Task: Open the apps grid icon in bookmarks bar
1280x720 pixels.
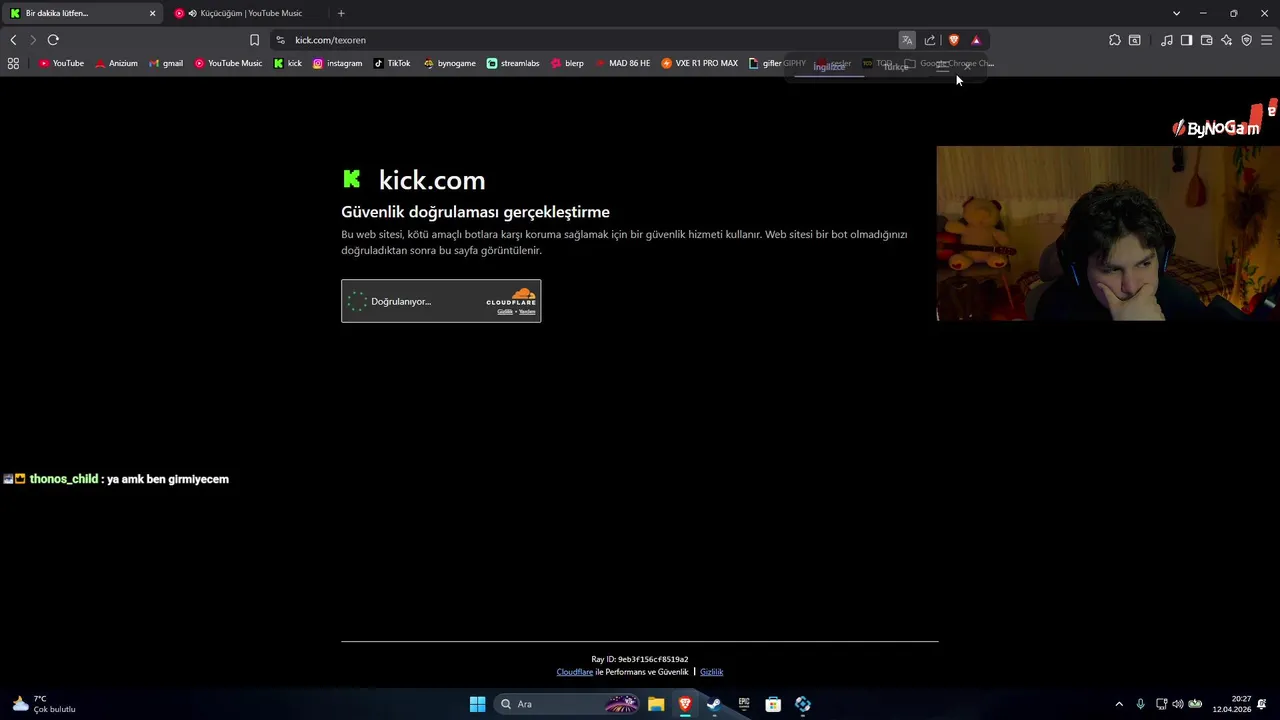Action: pos(13,63)
